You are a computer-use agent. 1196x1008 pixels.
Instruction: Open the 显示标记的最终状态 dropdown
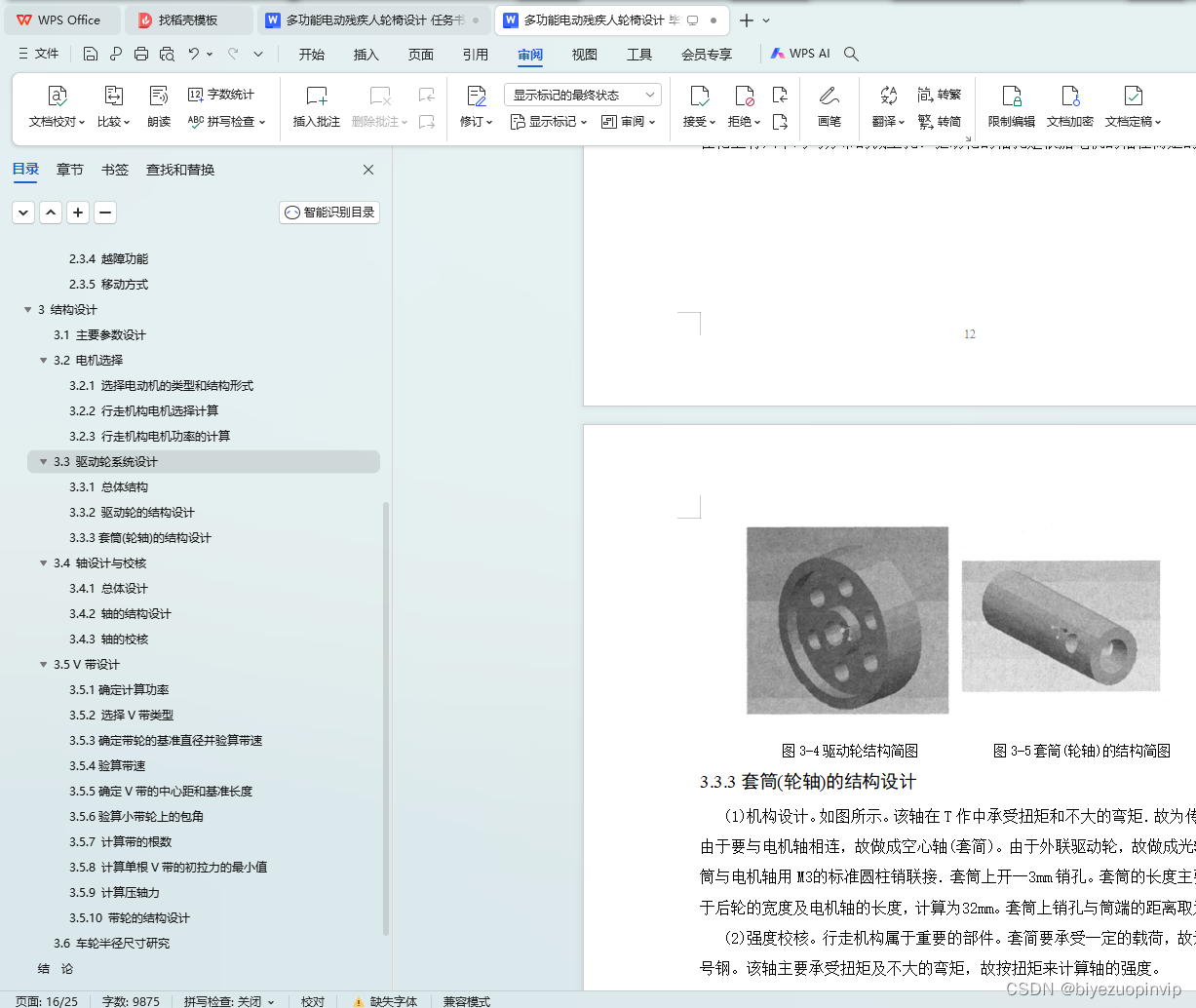point(582,95)
